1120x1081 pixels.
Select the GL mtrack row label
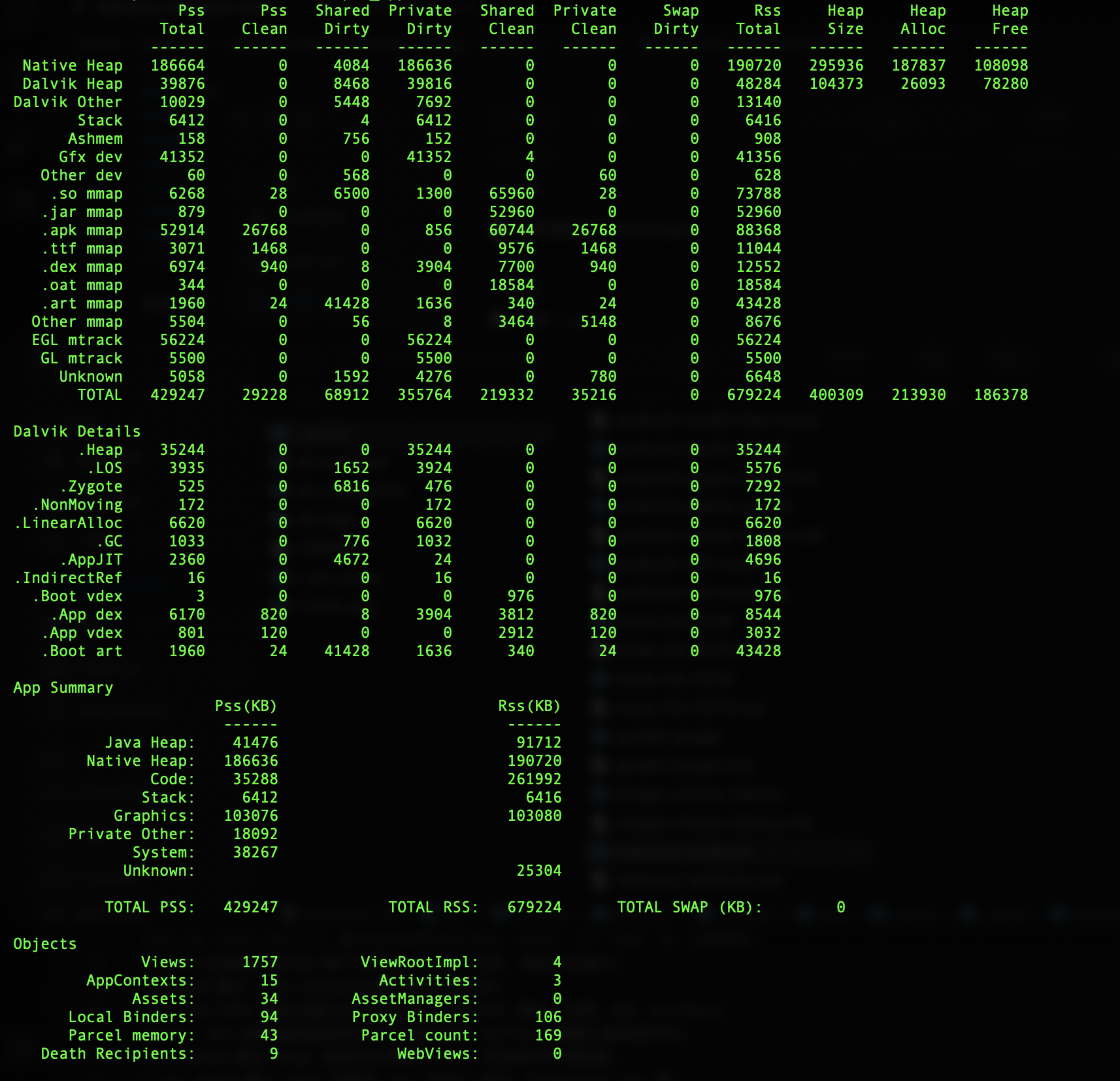click(x=82, y=358)
